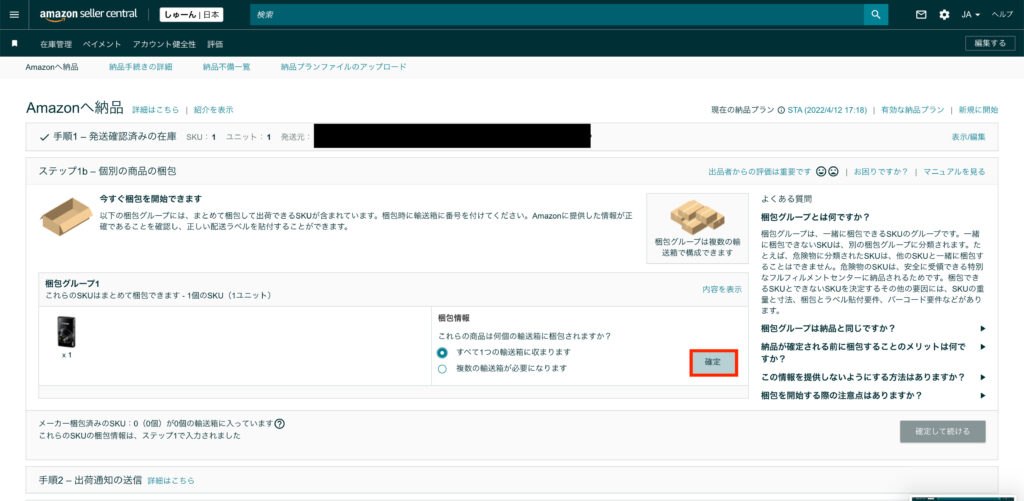Click the help question mark icon beside メーカー梱包済みのSKU
The width and height of the screenshot is (1024, 501).
click(280, 423)
